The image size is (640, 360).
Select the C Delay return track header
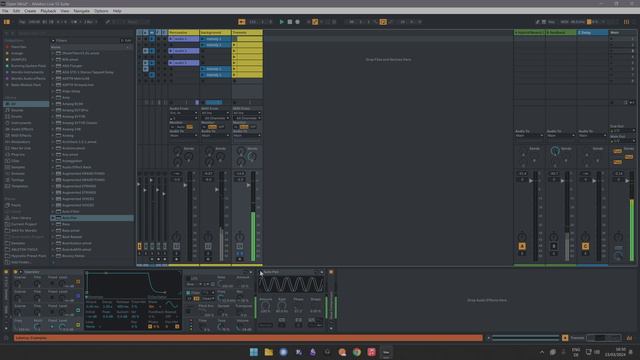click(x=592, y=32)
